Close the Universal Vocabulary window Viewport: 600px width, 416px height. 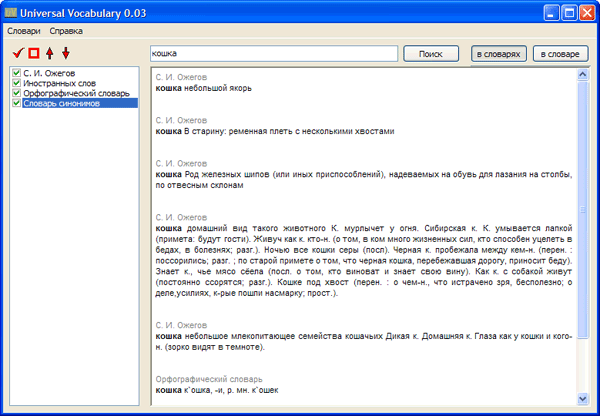587,13
